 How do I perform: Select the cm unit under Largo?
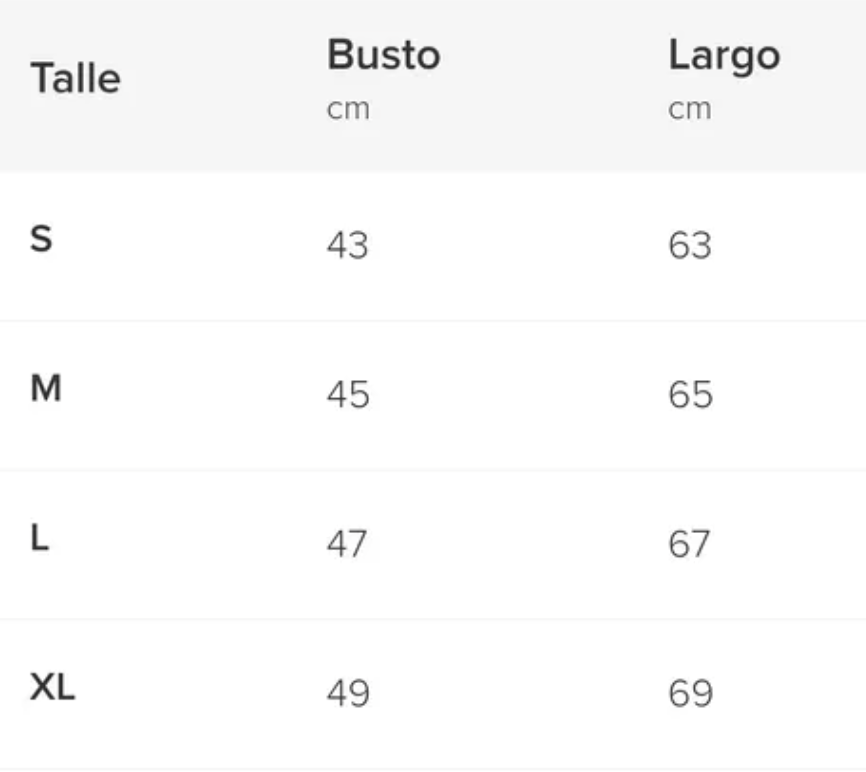pyautogui.click(x=690, y=109)
